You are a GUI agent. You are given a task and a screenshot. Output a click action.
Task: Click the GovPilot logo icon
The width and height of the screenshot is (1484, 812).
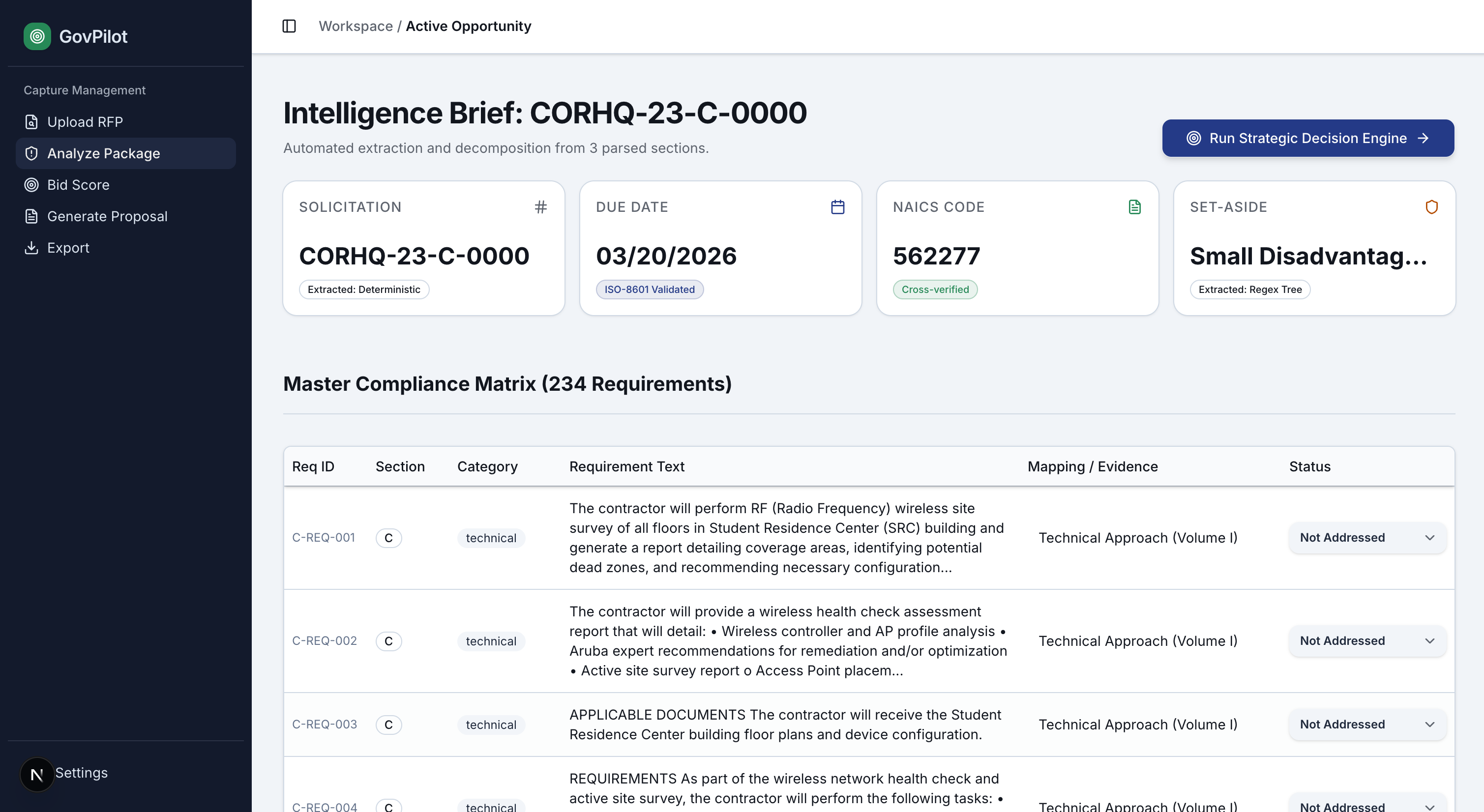tap(37, 36)
